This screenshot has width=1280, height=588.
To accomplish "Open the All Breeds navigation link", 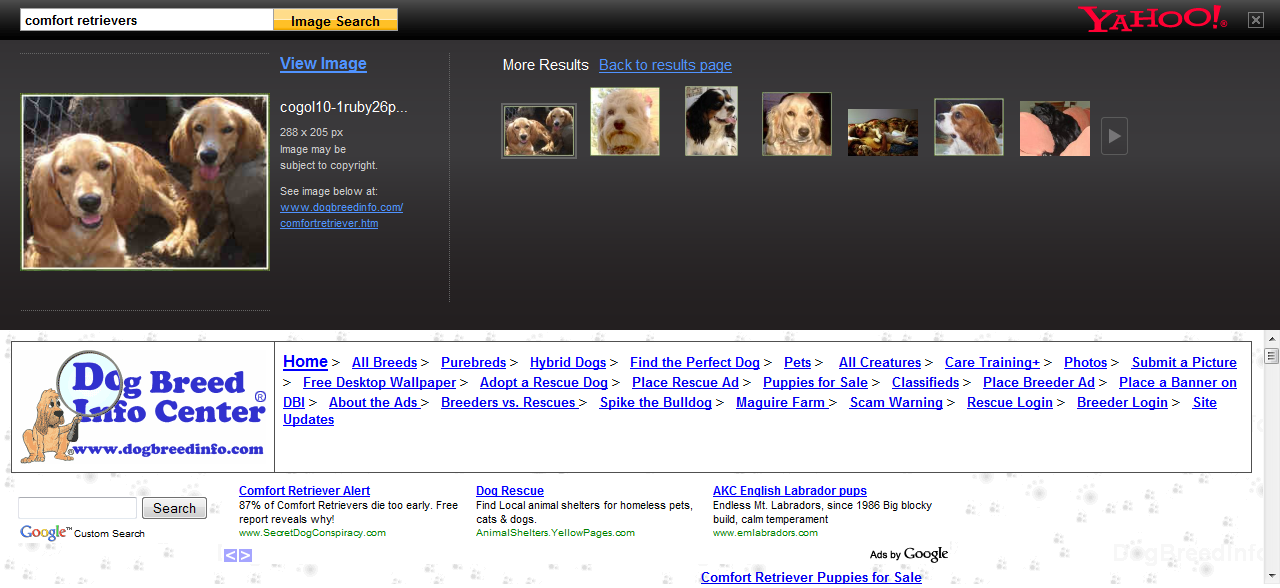I will coord(384,362).
